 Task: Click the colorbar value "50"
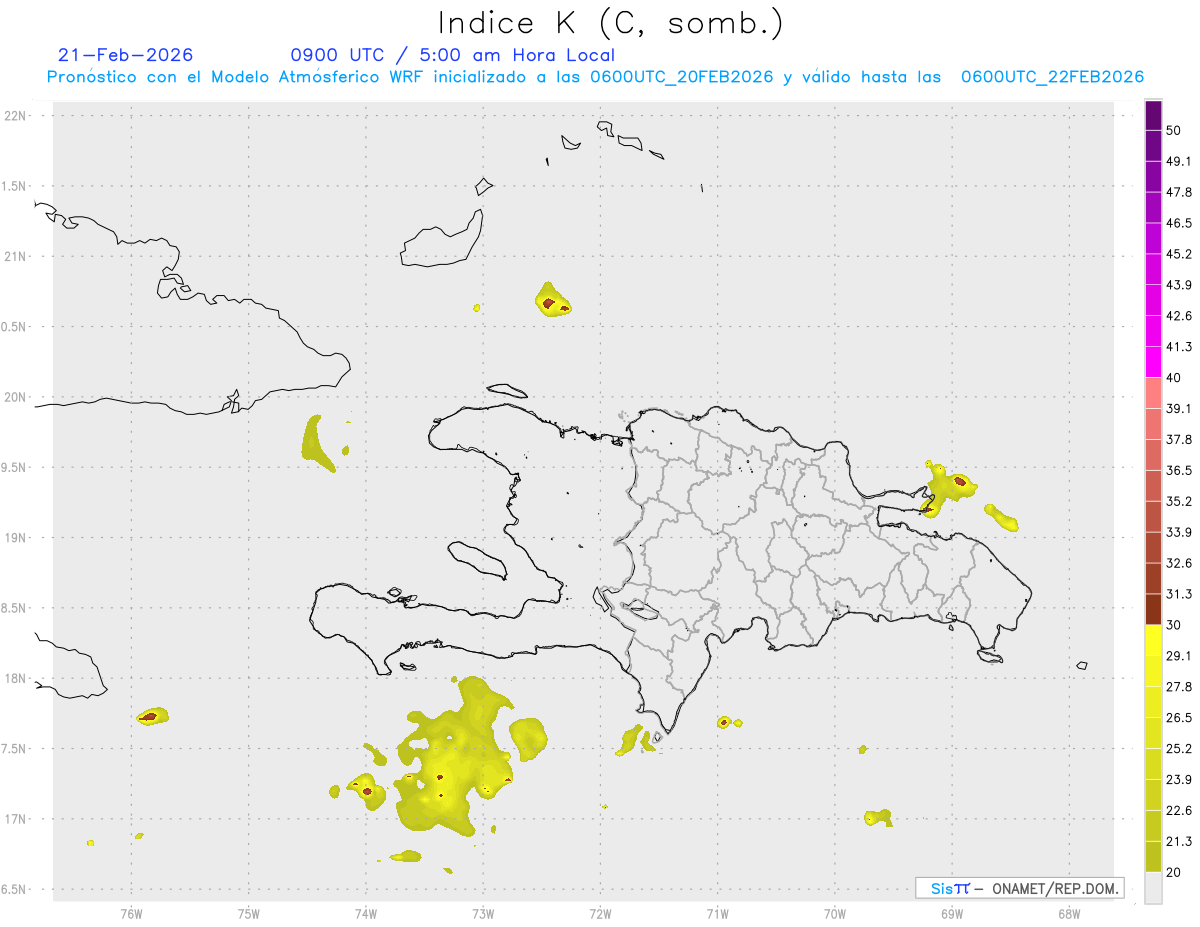(1174, 130)
